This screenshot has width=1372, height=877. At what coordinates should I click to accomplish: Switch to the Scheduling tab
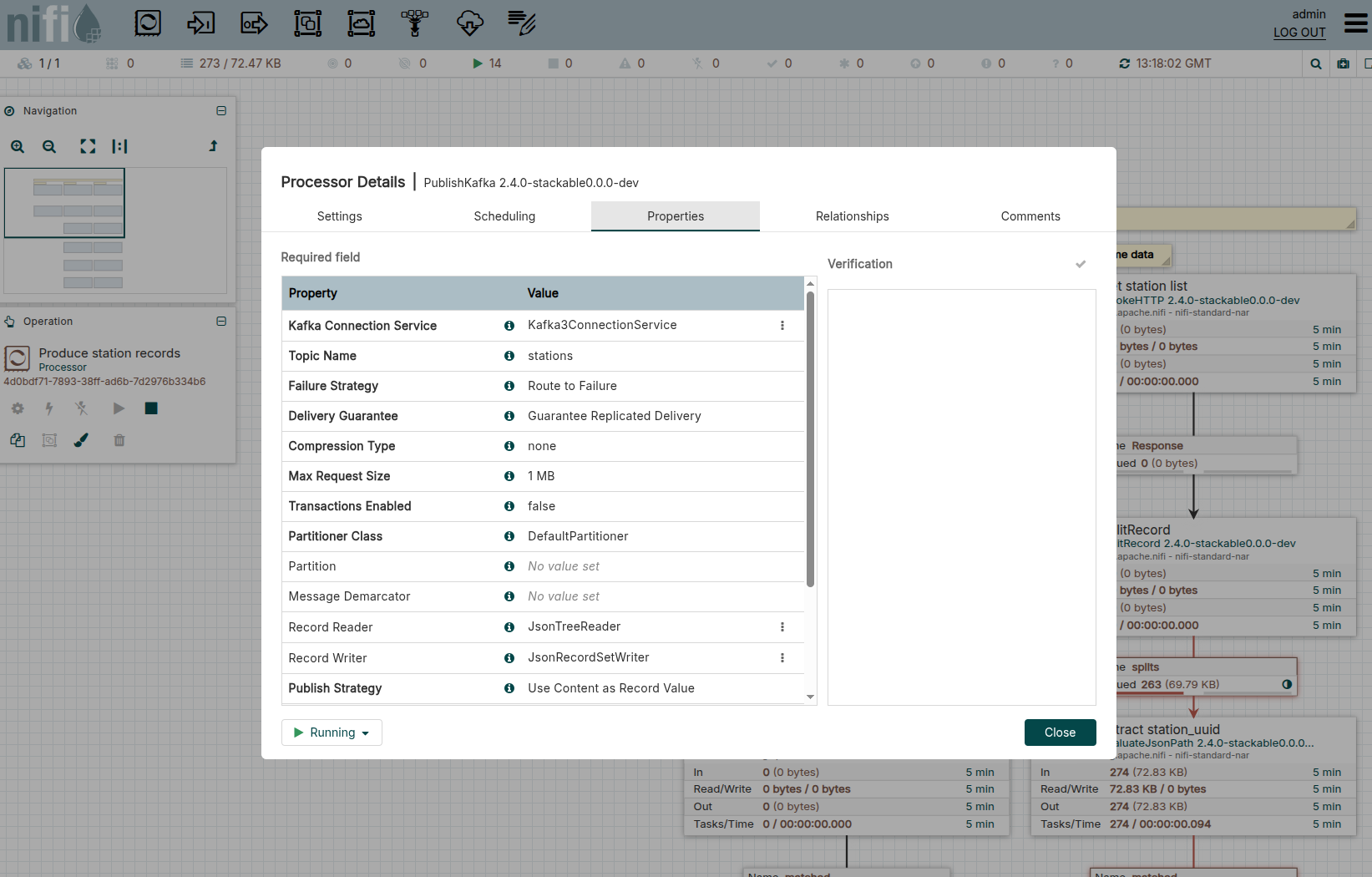click(504, 216)
